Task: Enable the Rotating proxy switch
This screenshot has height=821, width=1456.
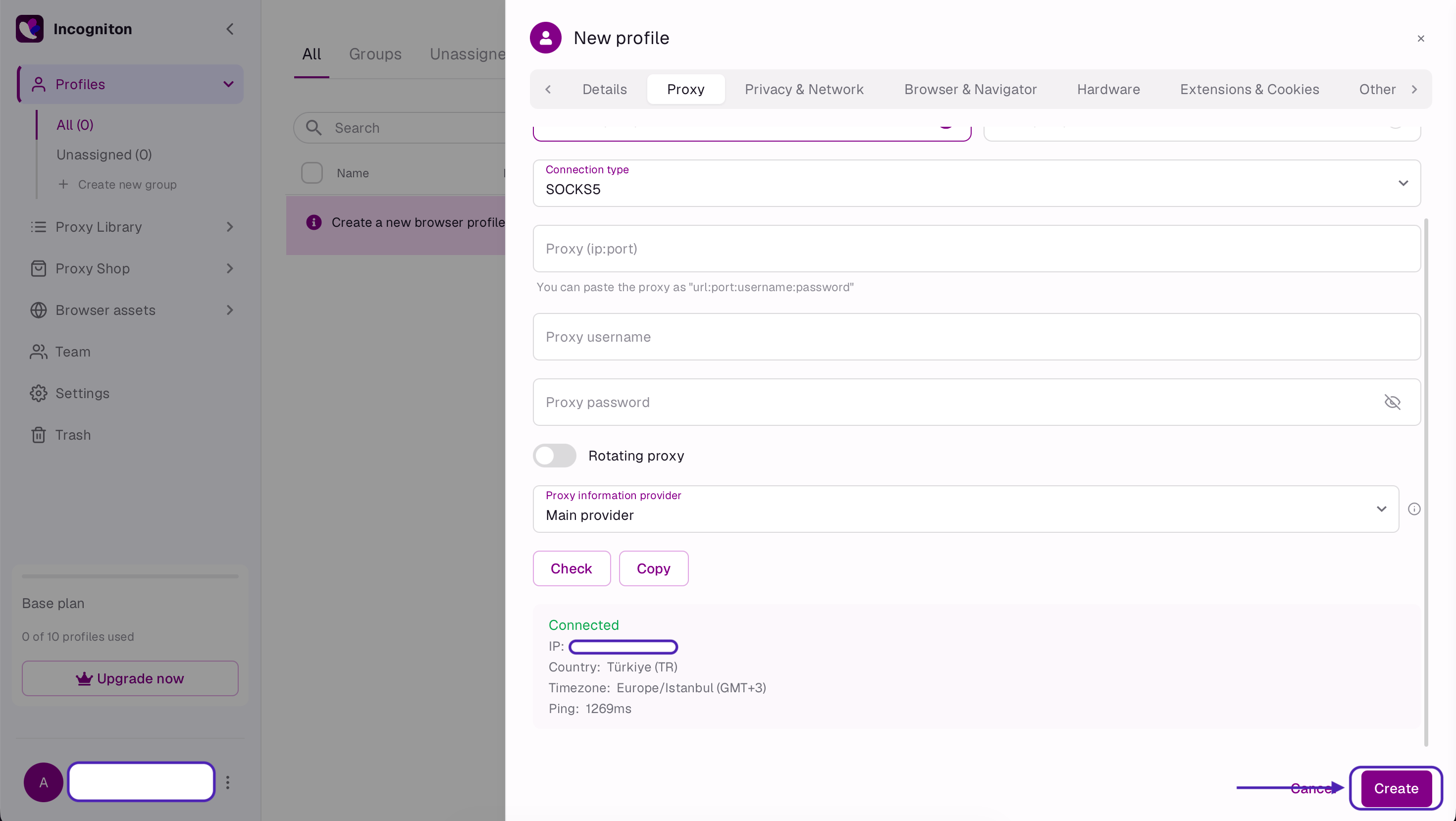Action: tap(555, 456)
